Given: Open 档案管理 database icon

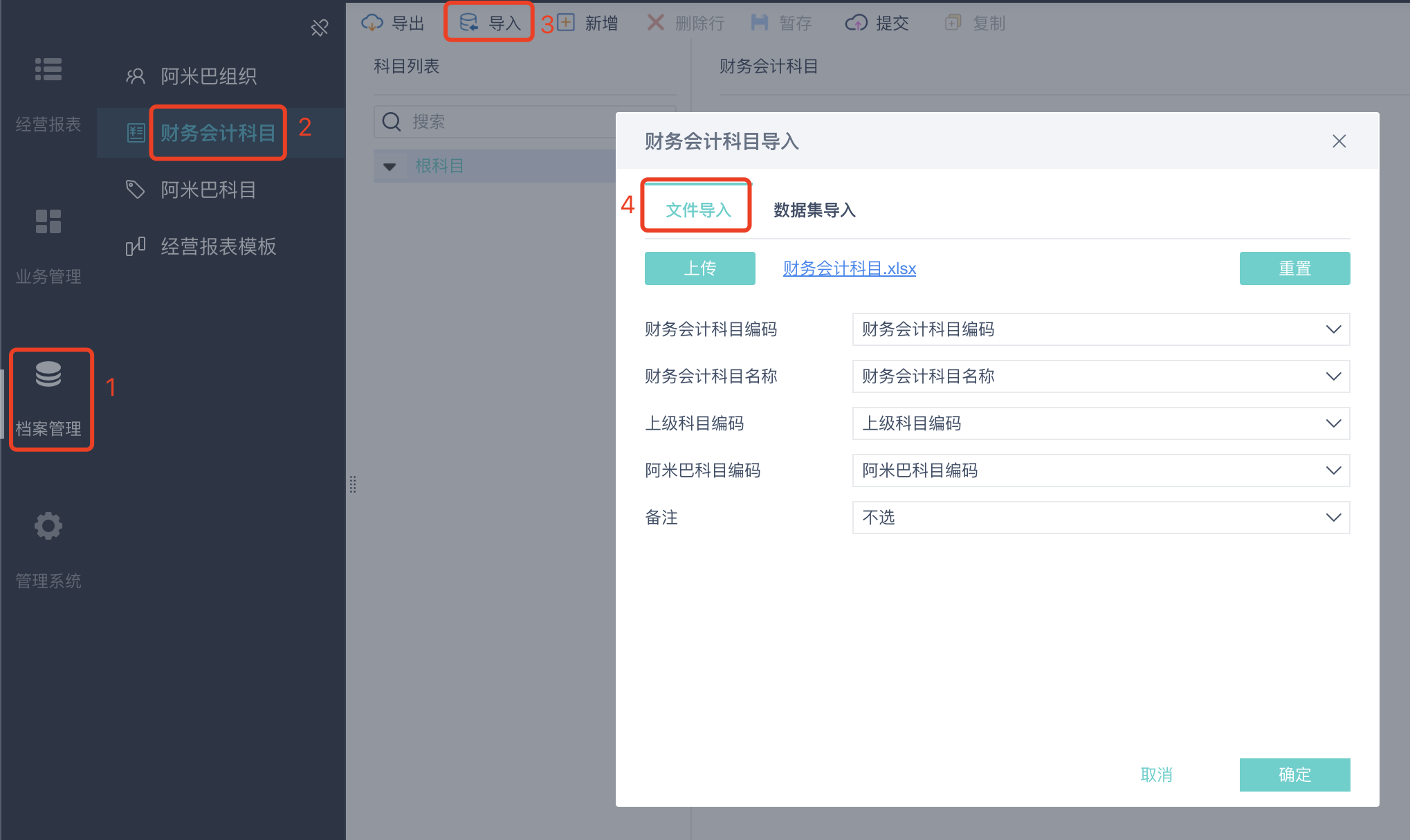Looking at the screenshot, I should 48,374.
